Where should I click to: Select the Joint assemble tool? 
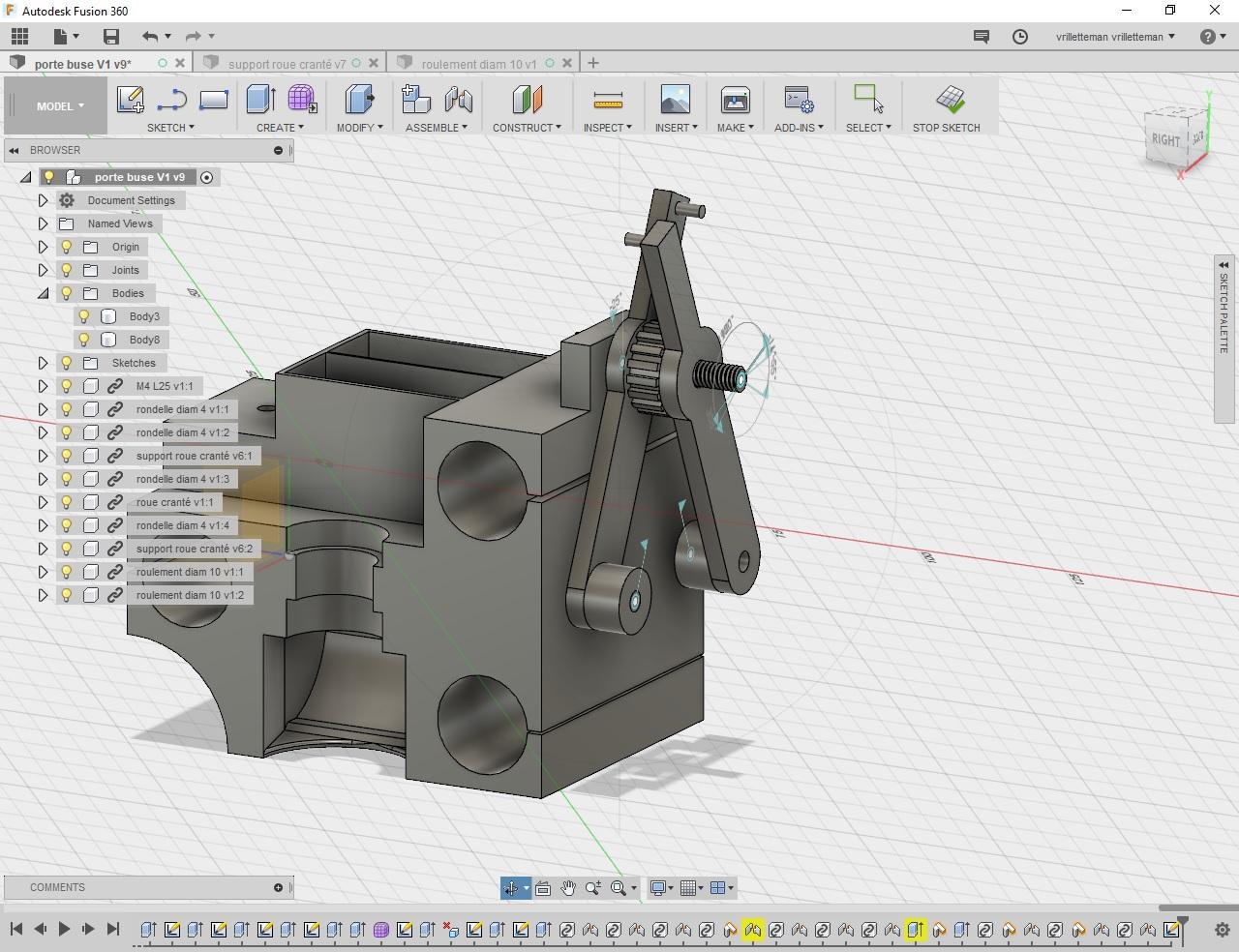458,99
